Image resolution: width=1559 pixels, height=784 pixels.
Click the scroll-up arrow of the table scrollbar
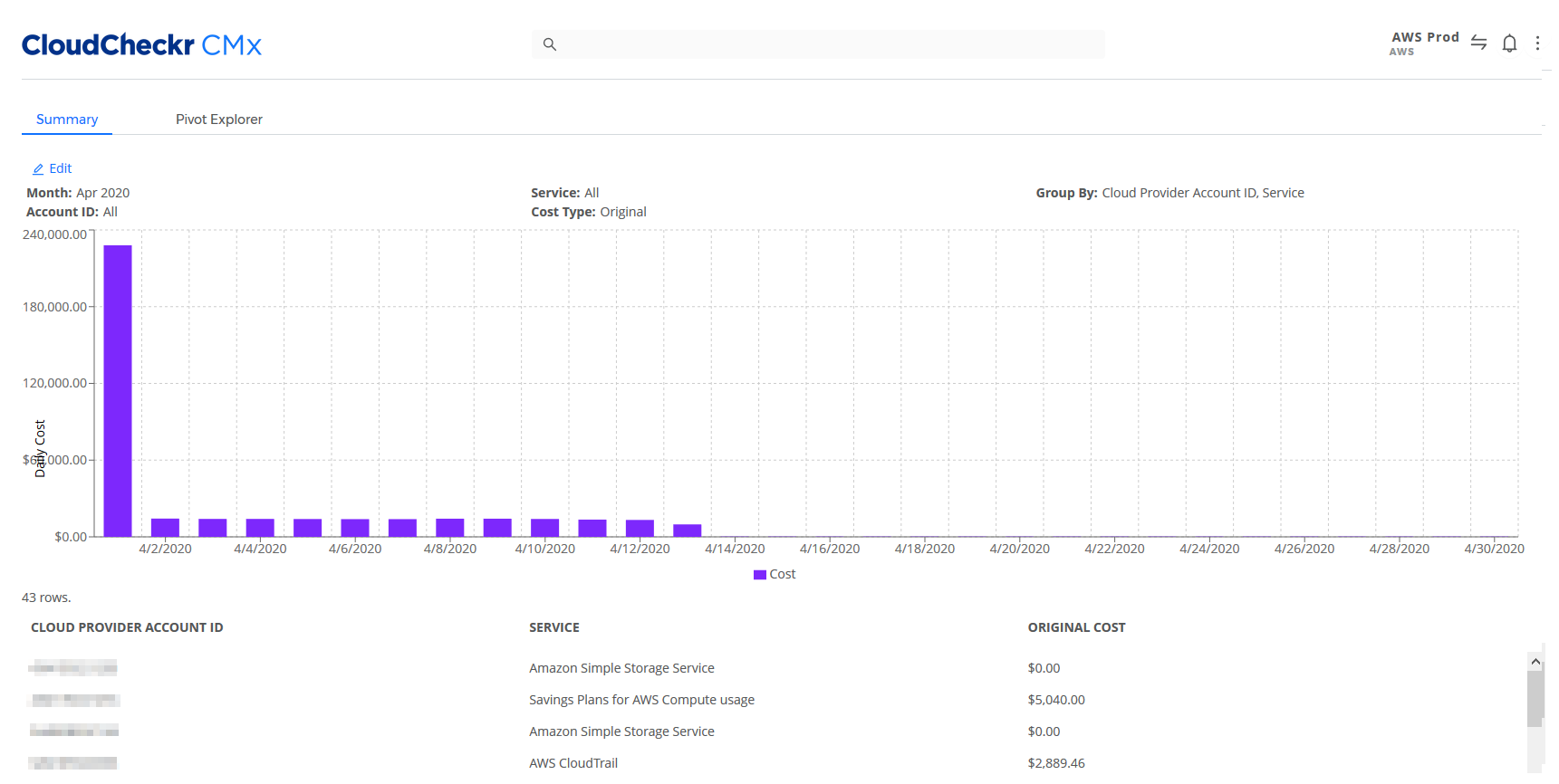[1535, 662]
